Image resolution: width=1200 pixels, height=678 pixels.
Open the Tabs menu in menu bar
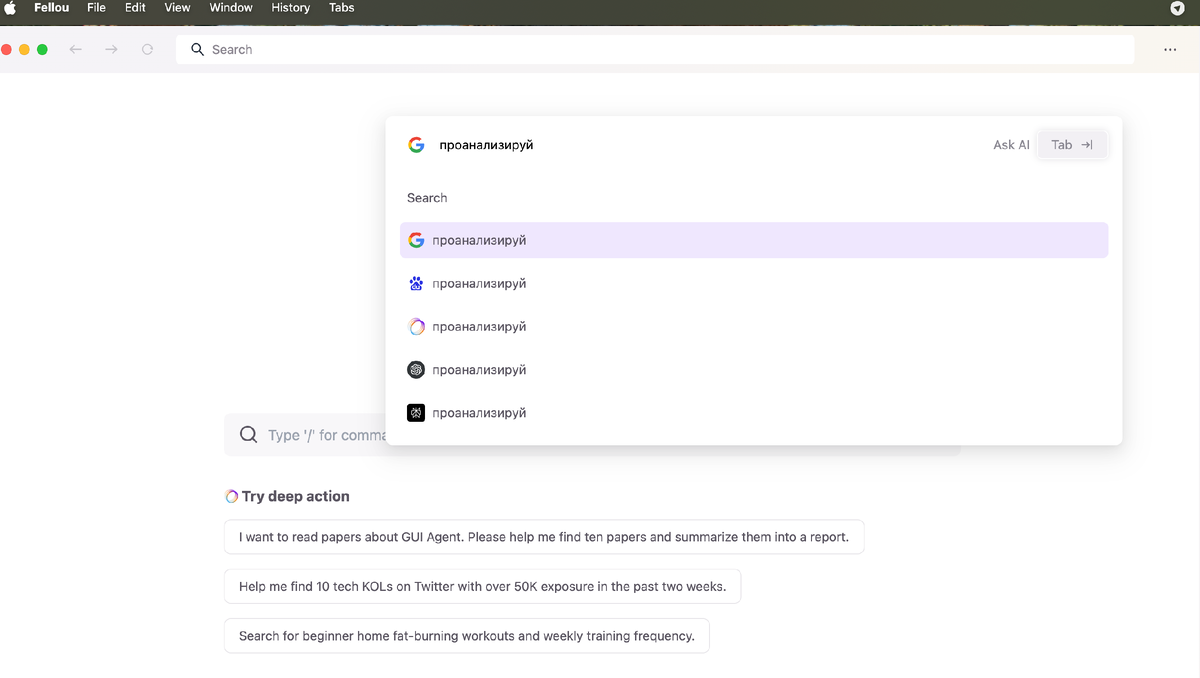point(341,8)
